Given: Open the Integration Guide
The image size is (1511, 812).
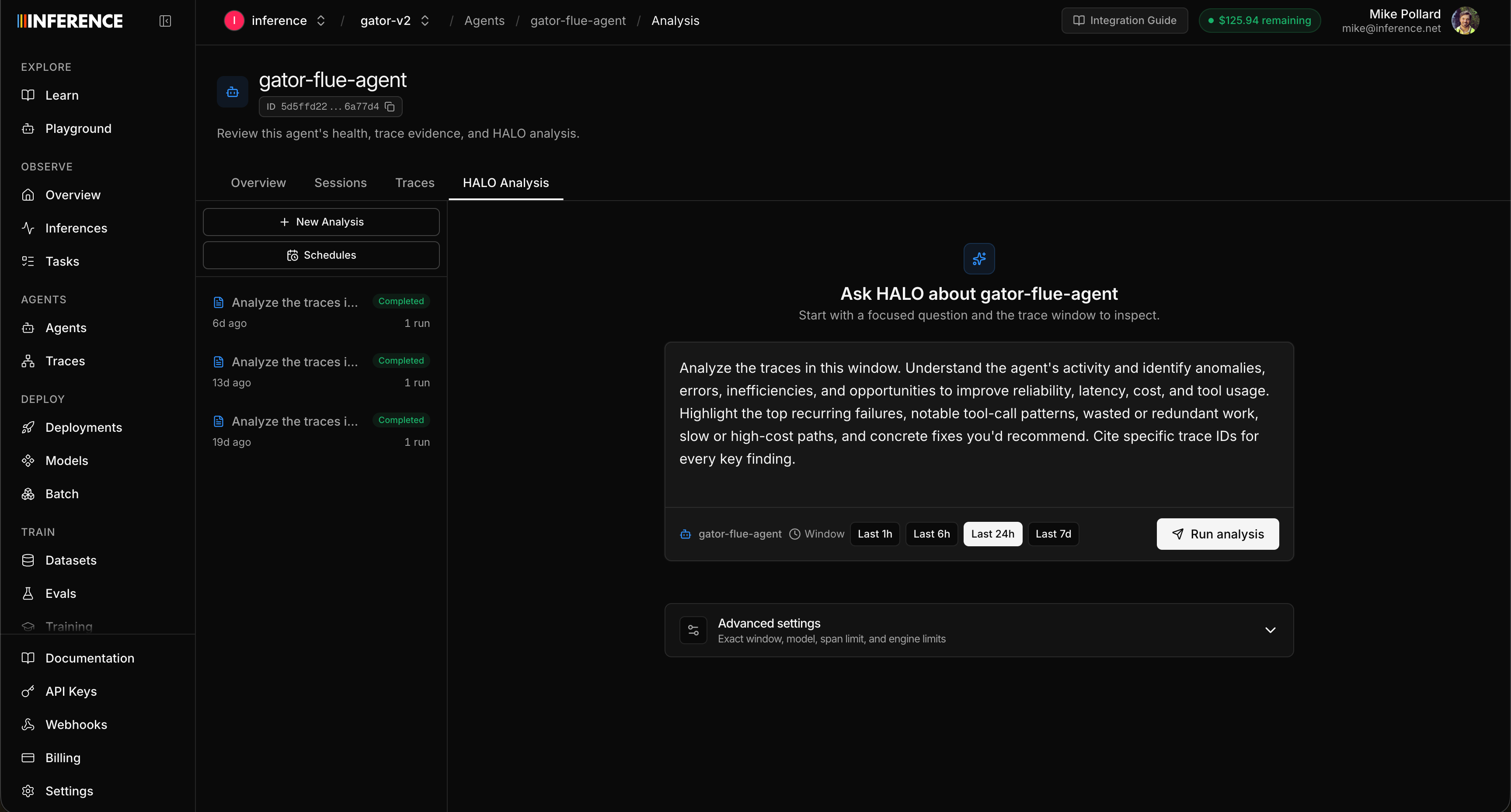Looking at the screenshot, I should click(x=1124, y=21).
